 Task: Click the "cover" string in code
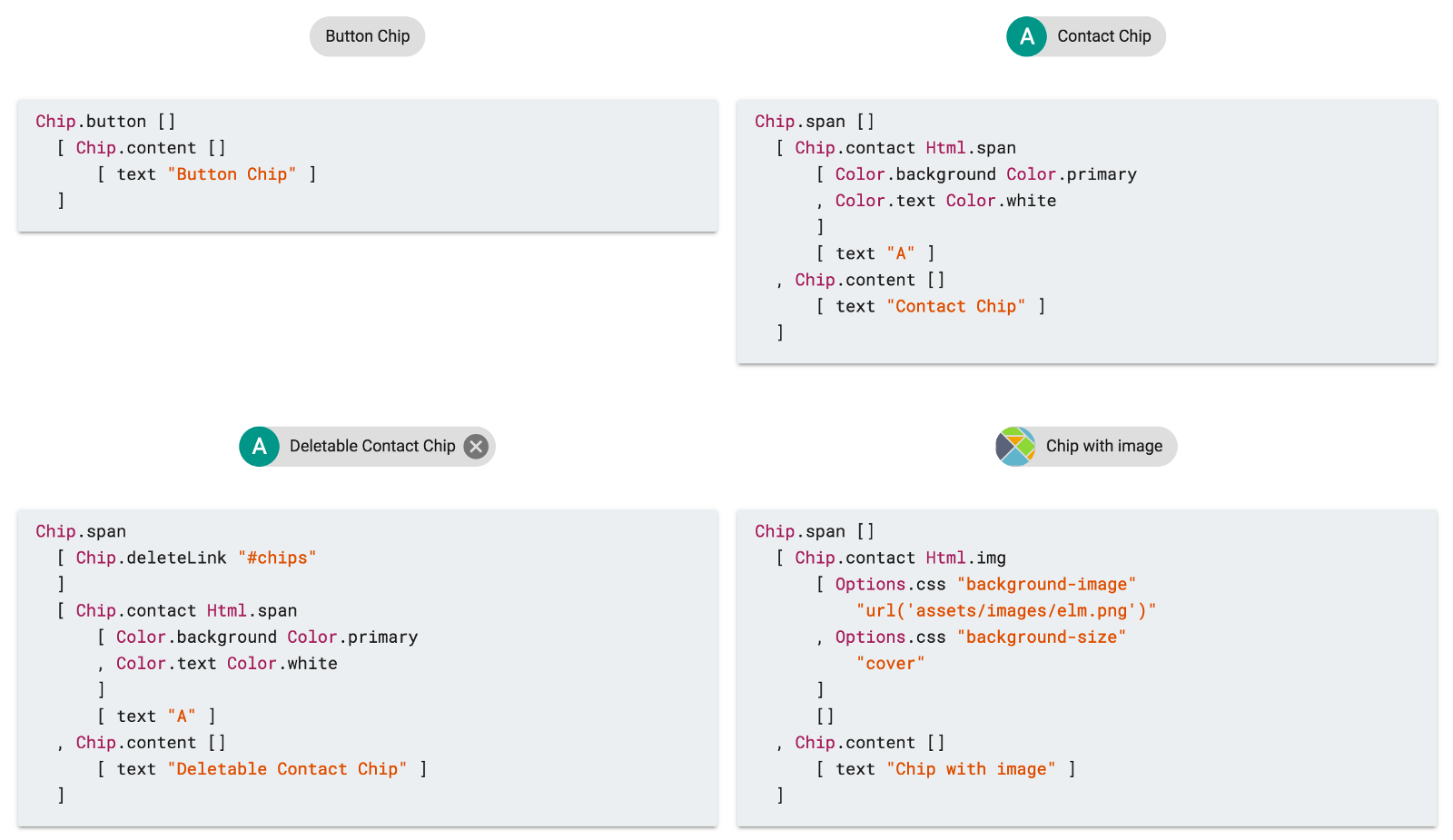point(890,664)
